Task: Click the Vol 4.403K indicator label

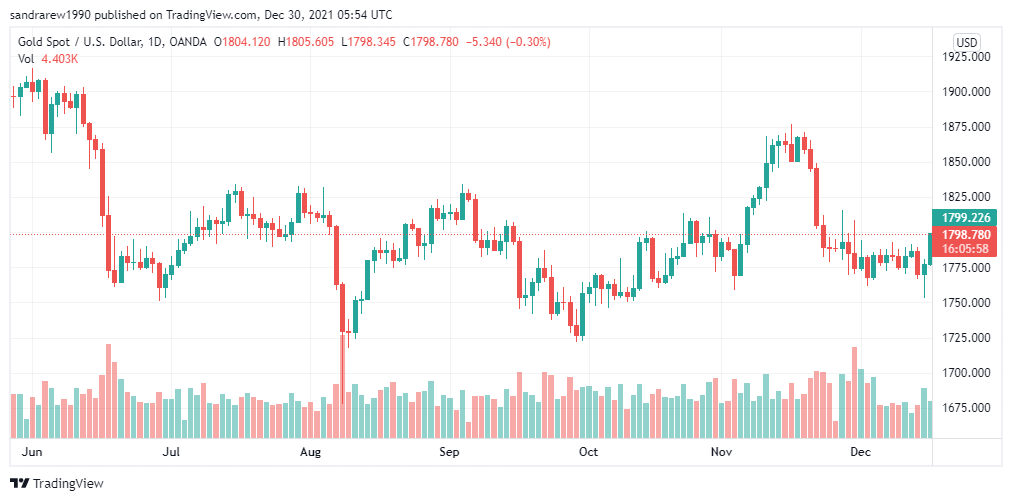Action: 48,59
